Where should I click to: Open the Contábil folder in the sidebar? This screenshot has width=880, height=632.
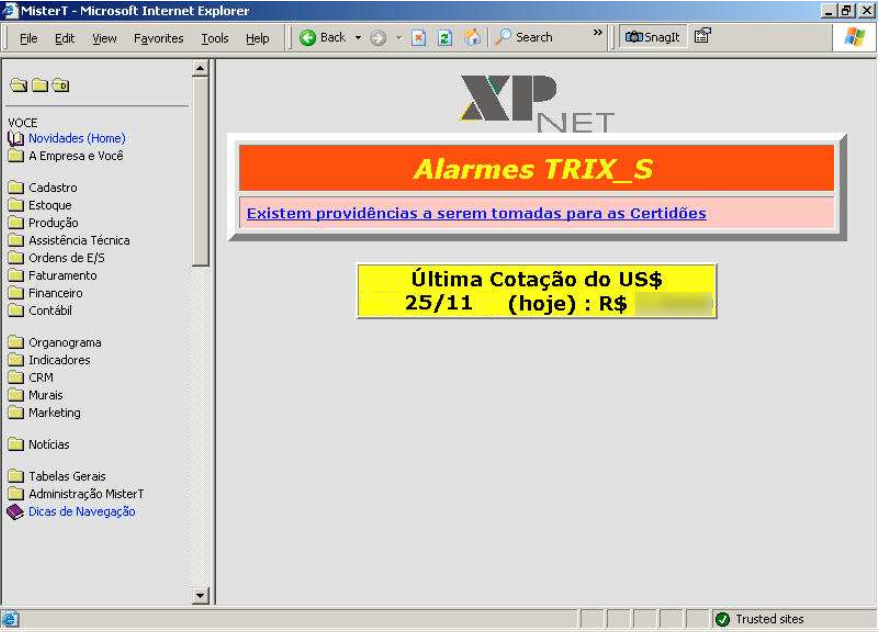(18, 311)
